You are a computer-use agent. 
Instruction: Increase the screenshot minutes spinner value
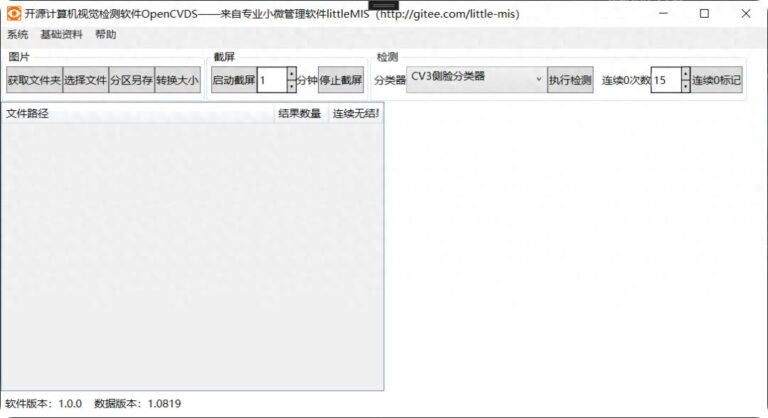291,74
